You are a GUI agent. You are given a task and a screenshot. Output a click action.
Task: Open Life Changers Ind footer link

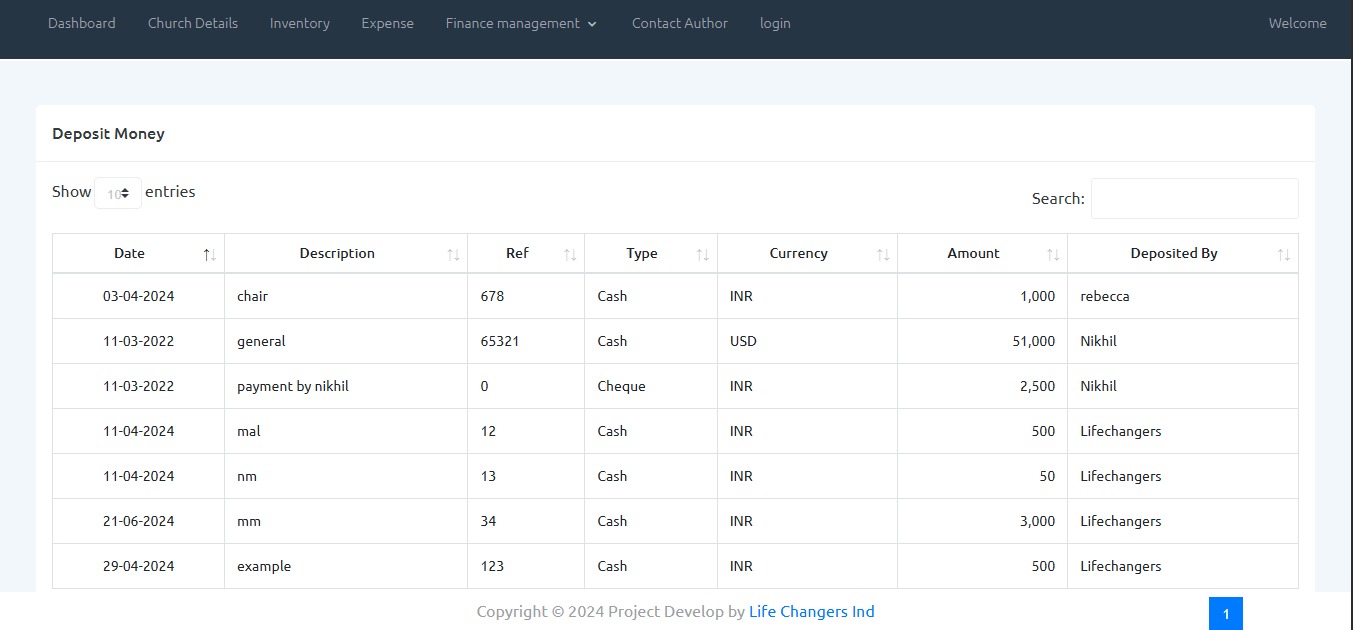[811, 612]
